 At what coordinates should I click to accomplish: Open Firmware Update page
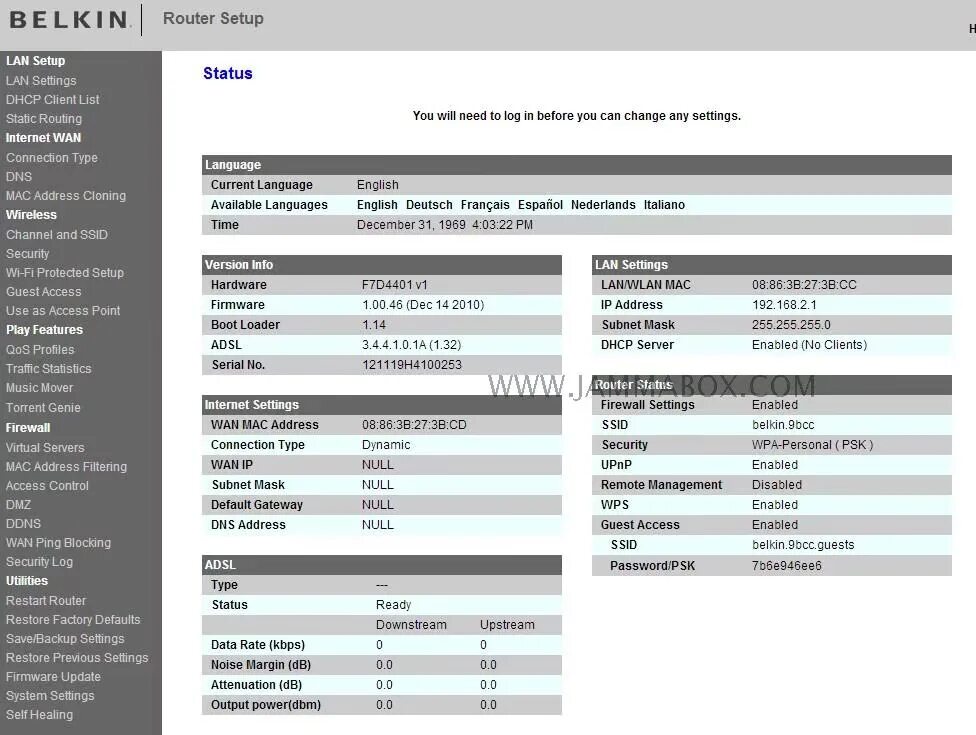(53, 676)
